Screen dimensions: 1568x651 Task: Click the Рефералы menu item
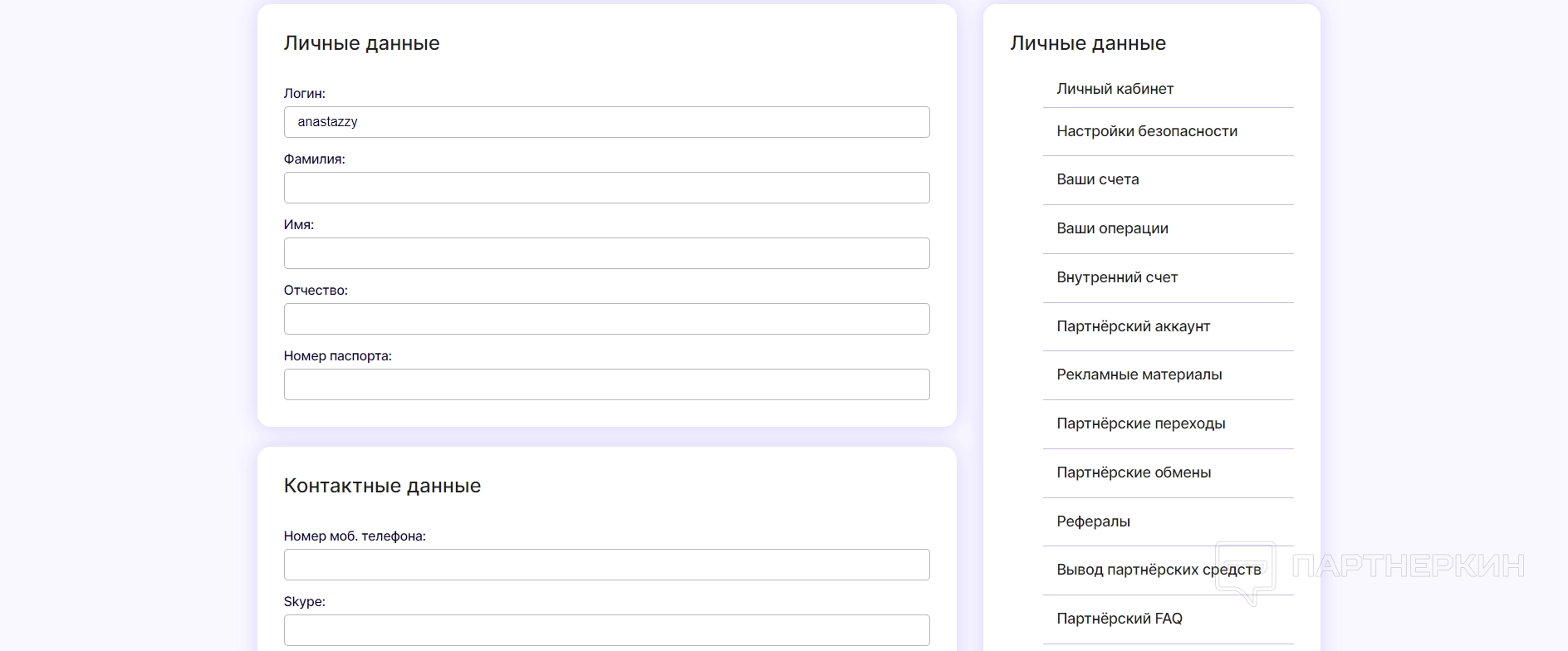click(1093, 521)
